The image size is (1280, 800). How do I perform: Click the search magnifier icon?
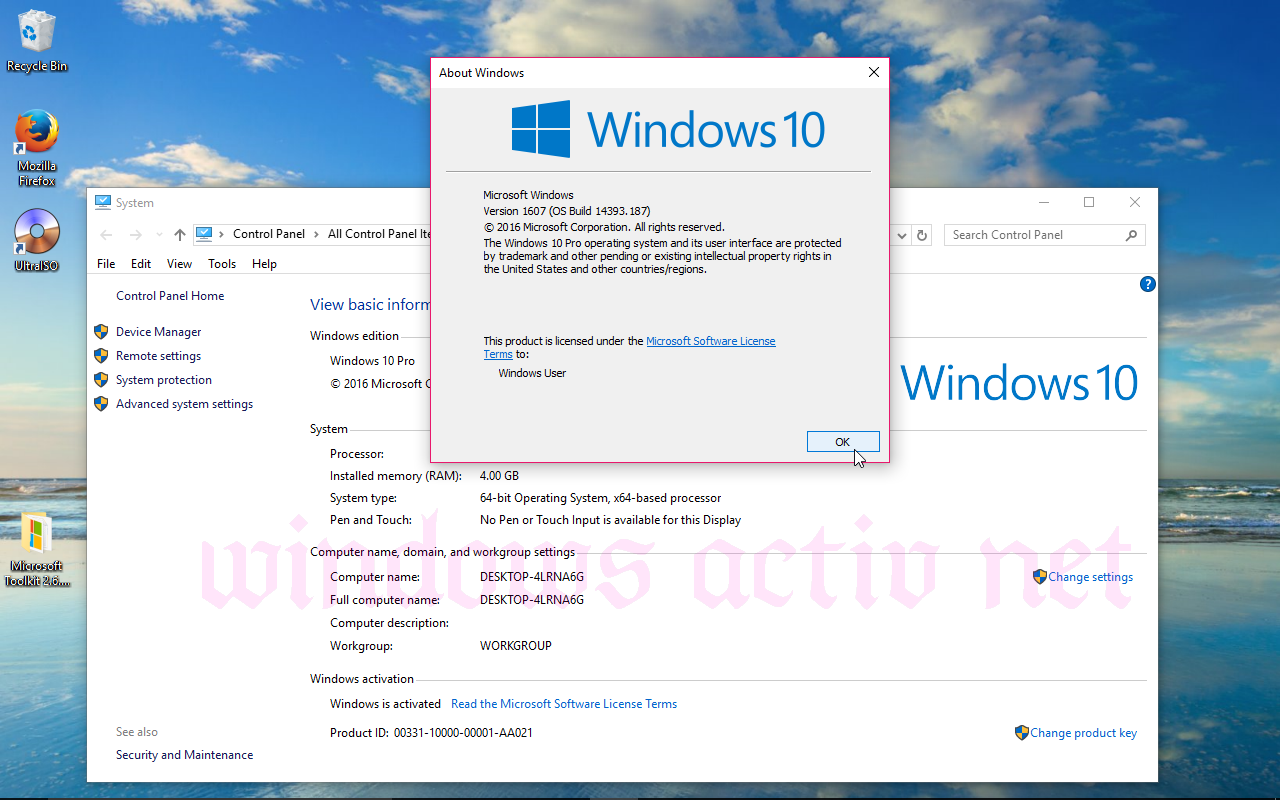(1132, 235)
